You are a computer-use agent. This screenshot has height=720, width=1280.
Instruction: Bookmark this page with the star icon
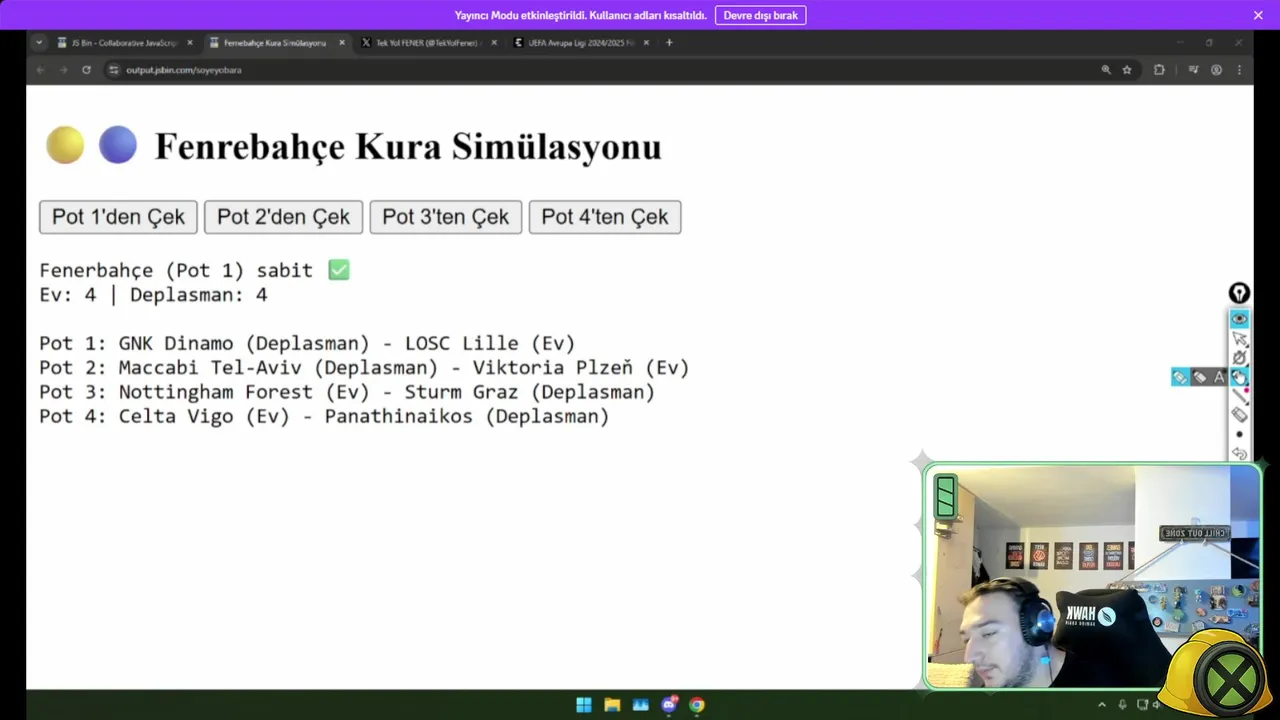pyautogui.click(x=1127, y=70)
